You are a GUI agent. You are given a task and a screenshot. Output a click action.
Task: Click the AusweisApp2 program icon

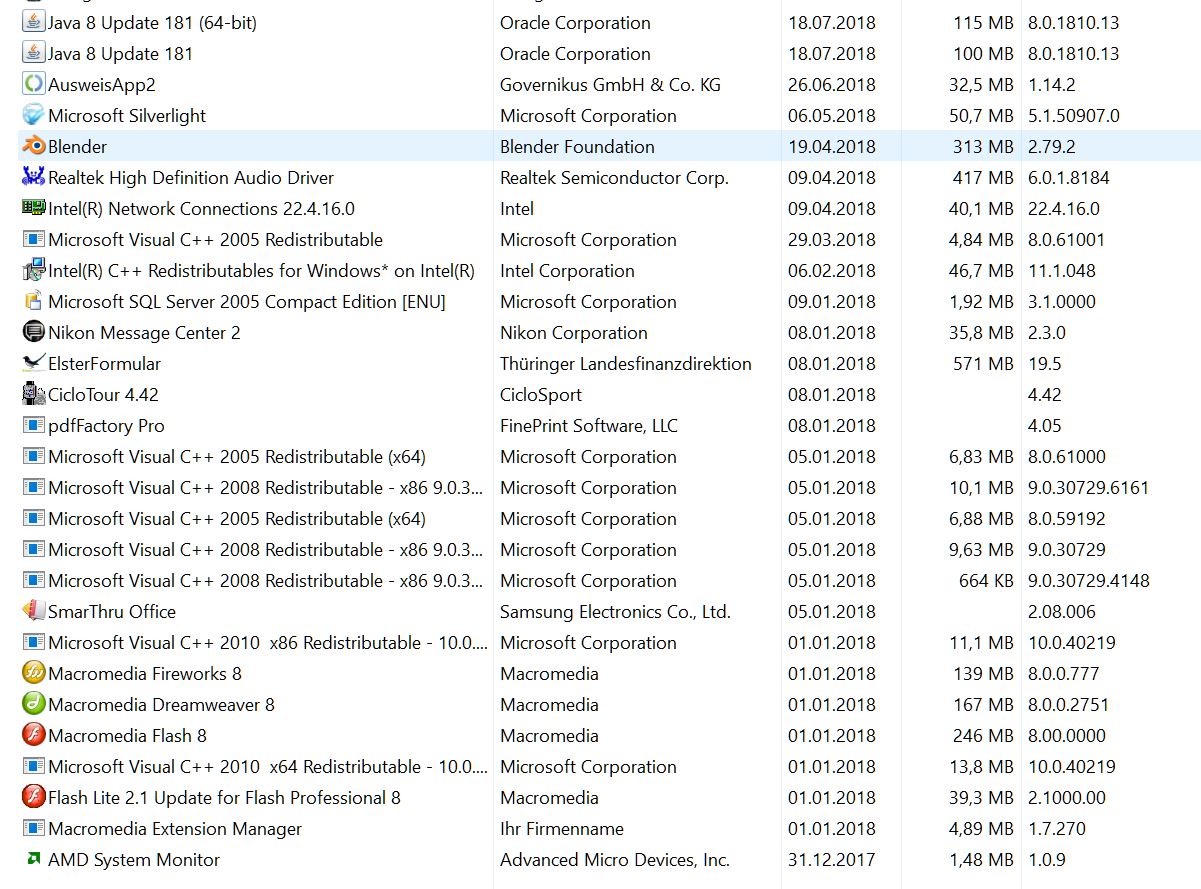click(x=33, y=84)
